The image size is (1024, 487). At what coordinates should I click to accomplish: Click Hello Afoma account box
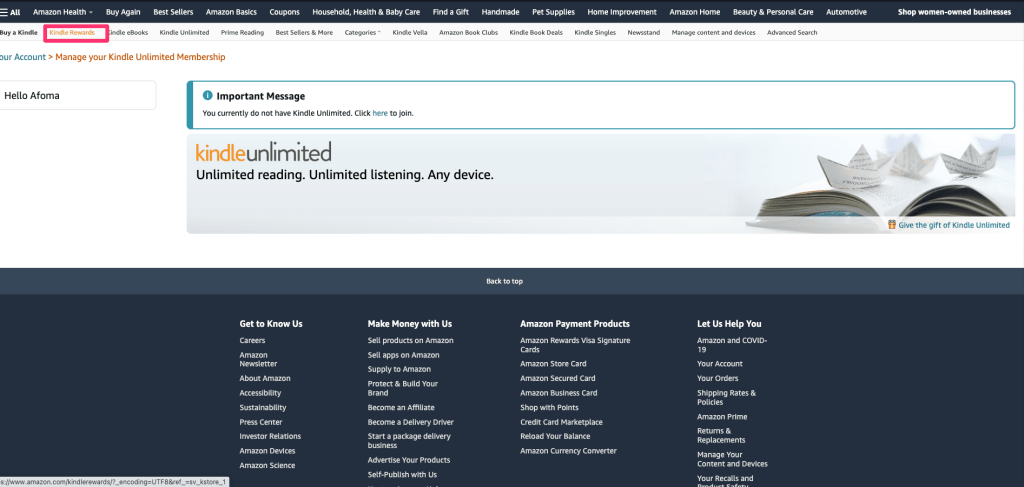click(x=78, y=95)
